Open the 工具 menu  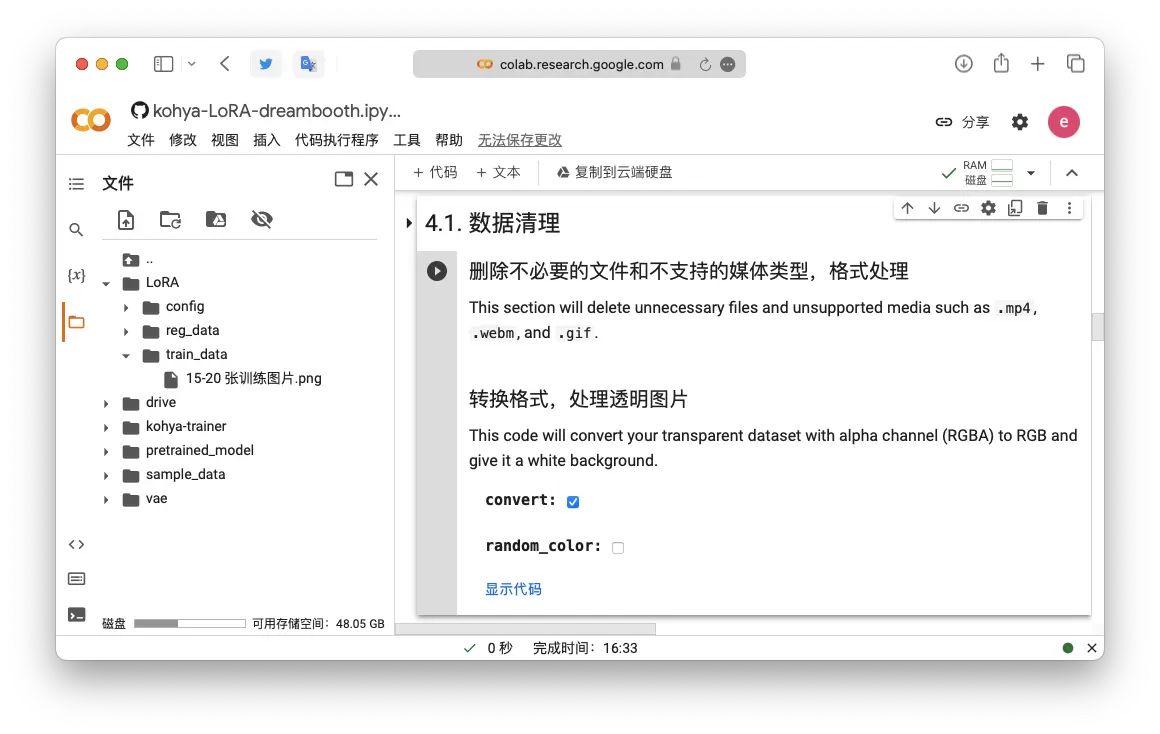(x=407, y=140)
